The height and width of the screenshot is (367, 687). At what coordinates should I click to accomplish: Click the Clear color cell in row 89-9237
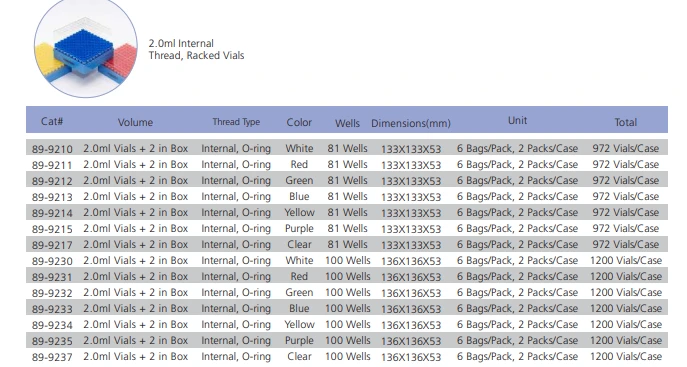pyautogui.click(x=299, y=356)
